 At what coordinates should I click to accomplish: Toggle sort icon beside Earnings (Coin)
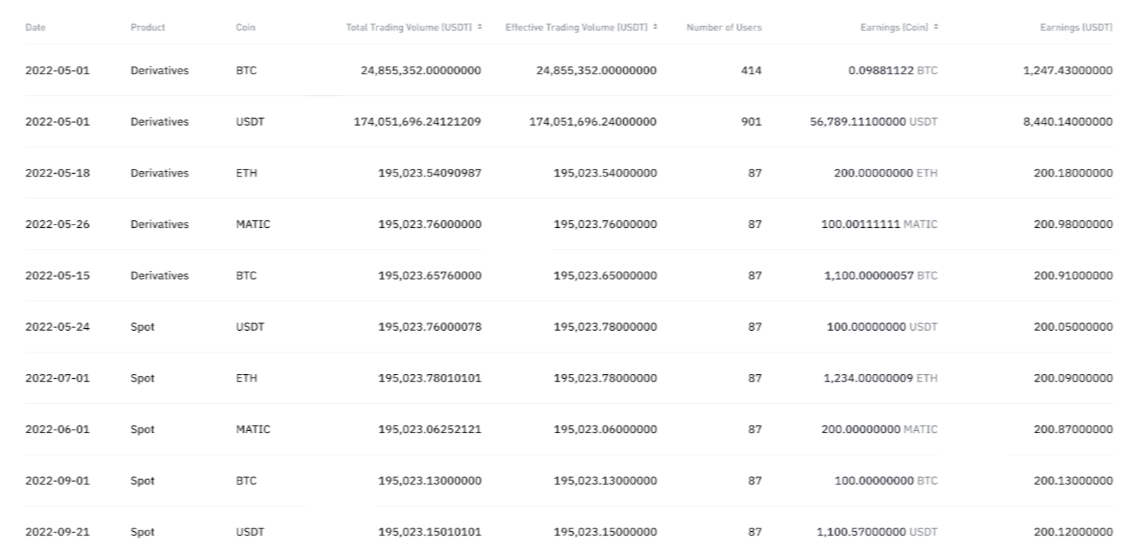click(x=936, y=27)
